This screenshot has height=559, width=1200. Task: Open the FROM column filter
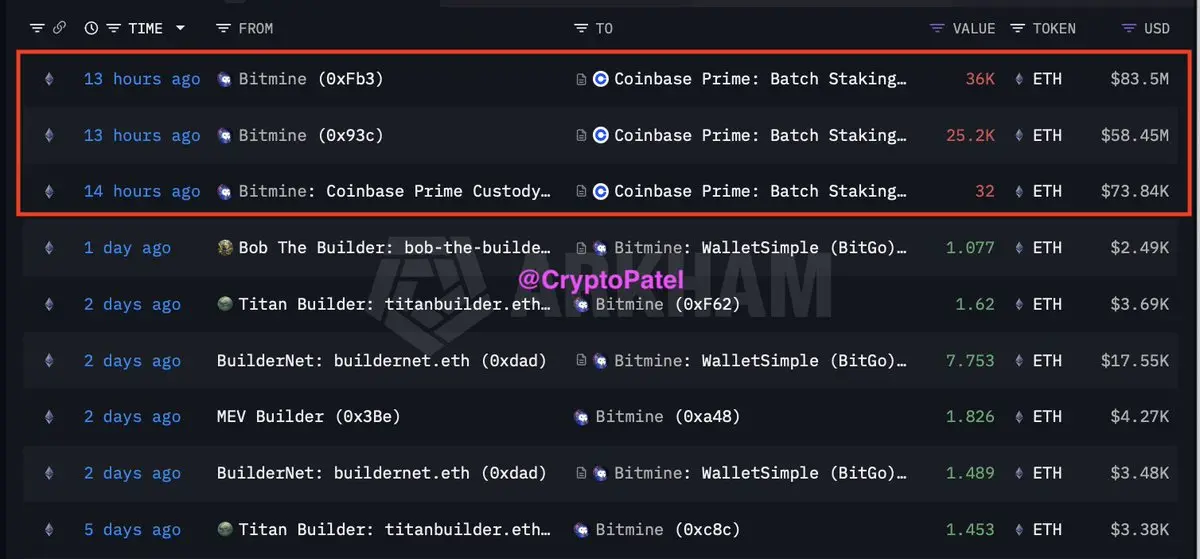click(x=224, y=28)
